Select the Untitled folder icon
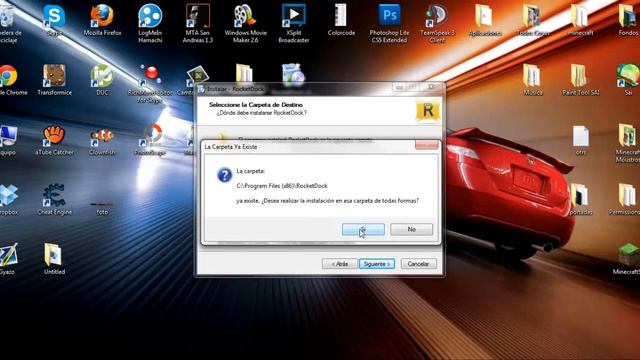 tap(54, 259)
